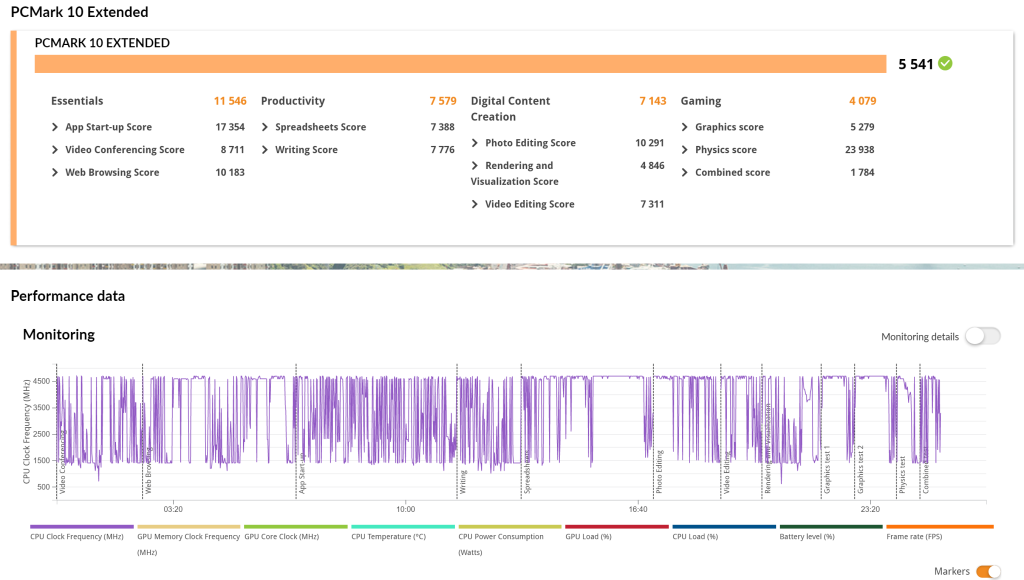Expand the App Start-up Score row
The width and height of the screenshot is (1024, 580).
(x=55, y=127)
